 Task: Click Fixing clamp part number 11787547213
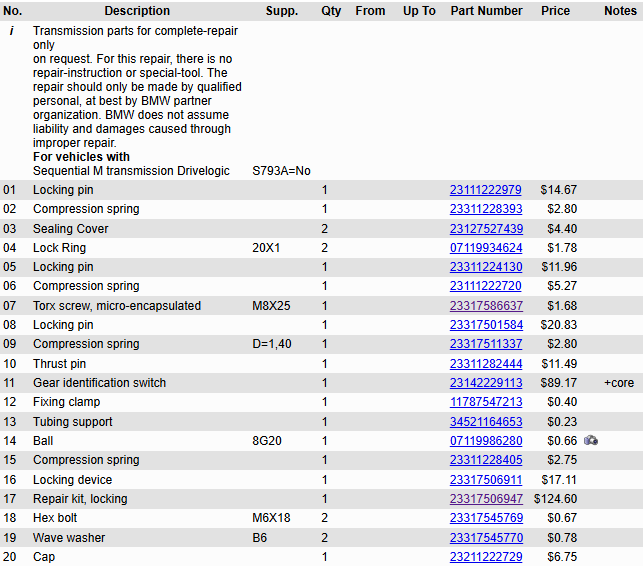point(486,402)
